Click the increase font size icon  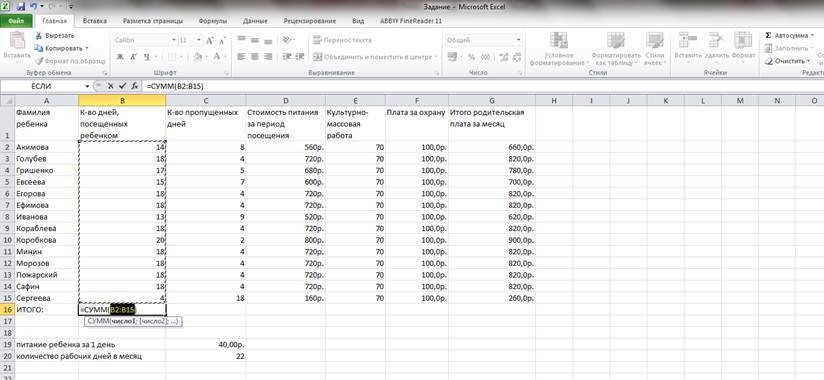point(210,40)
